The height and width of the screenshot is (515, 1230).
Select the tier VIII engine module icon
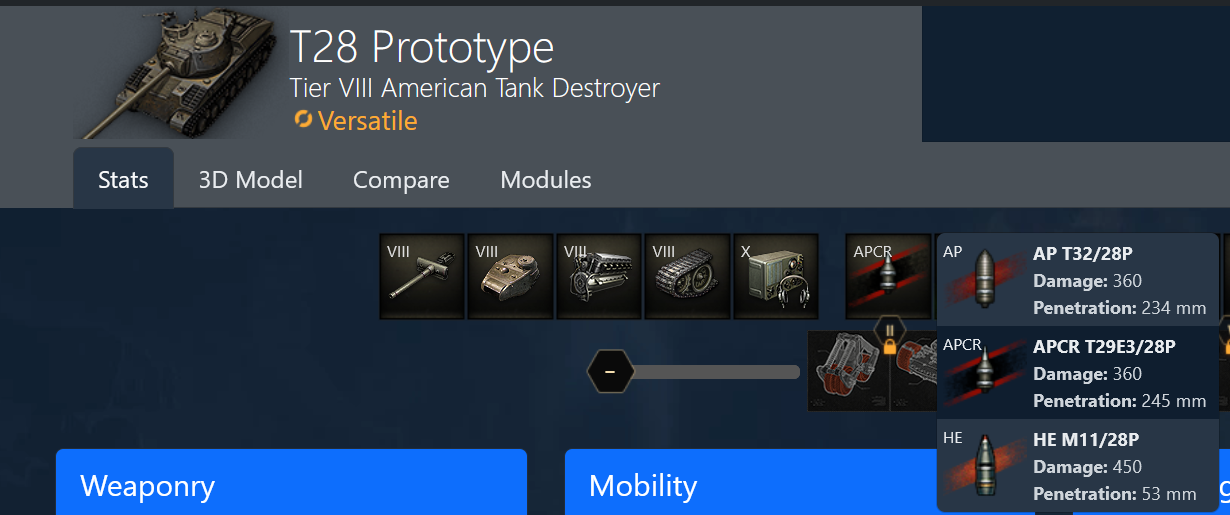coord(599,277)
